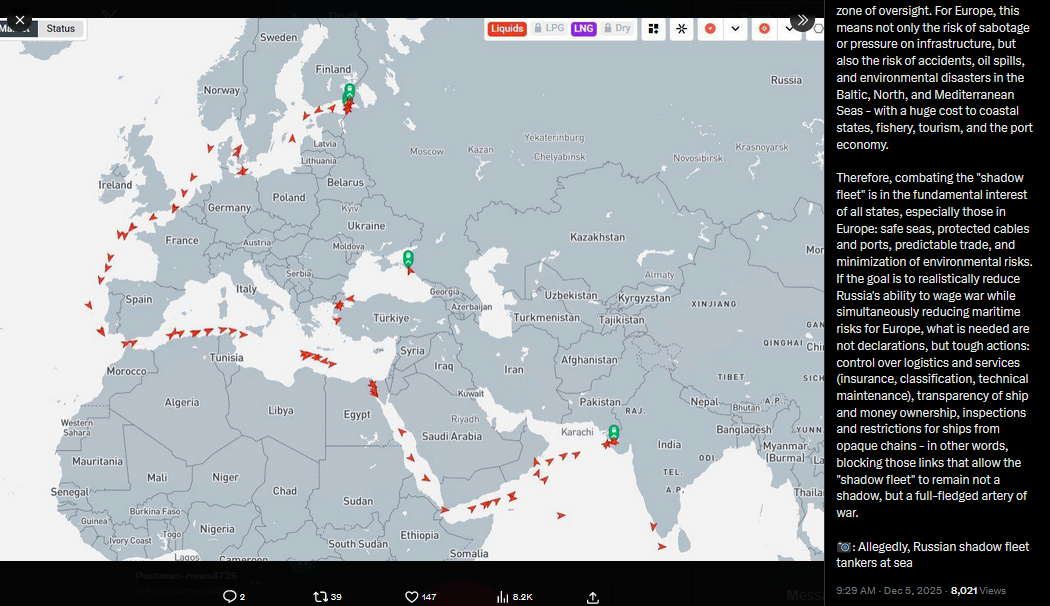
Task: Click the Karachi city label on the map
Action: (x=577, y=432)
